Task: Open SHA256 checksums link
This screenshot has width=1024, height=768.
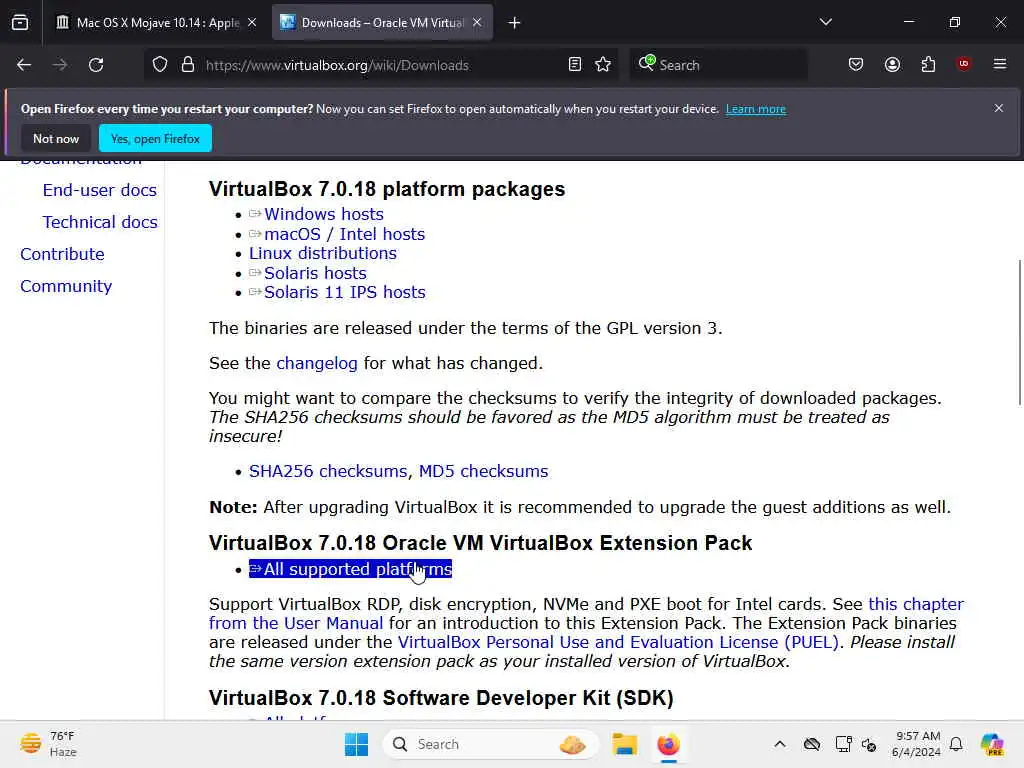Action: point(328,472)
